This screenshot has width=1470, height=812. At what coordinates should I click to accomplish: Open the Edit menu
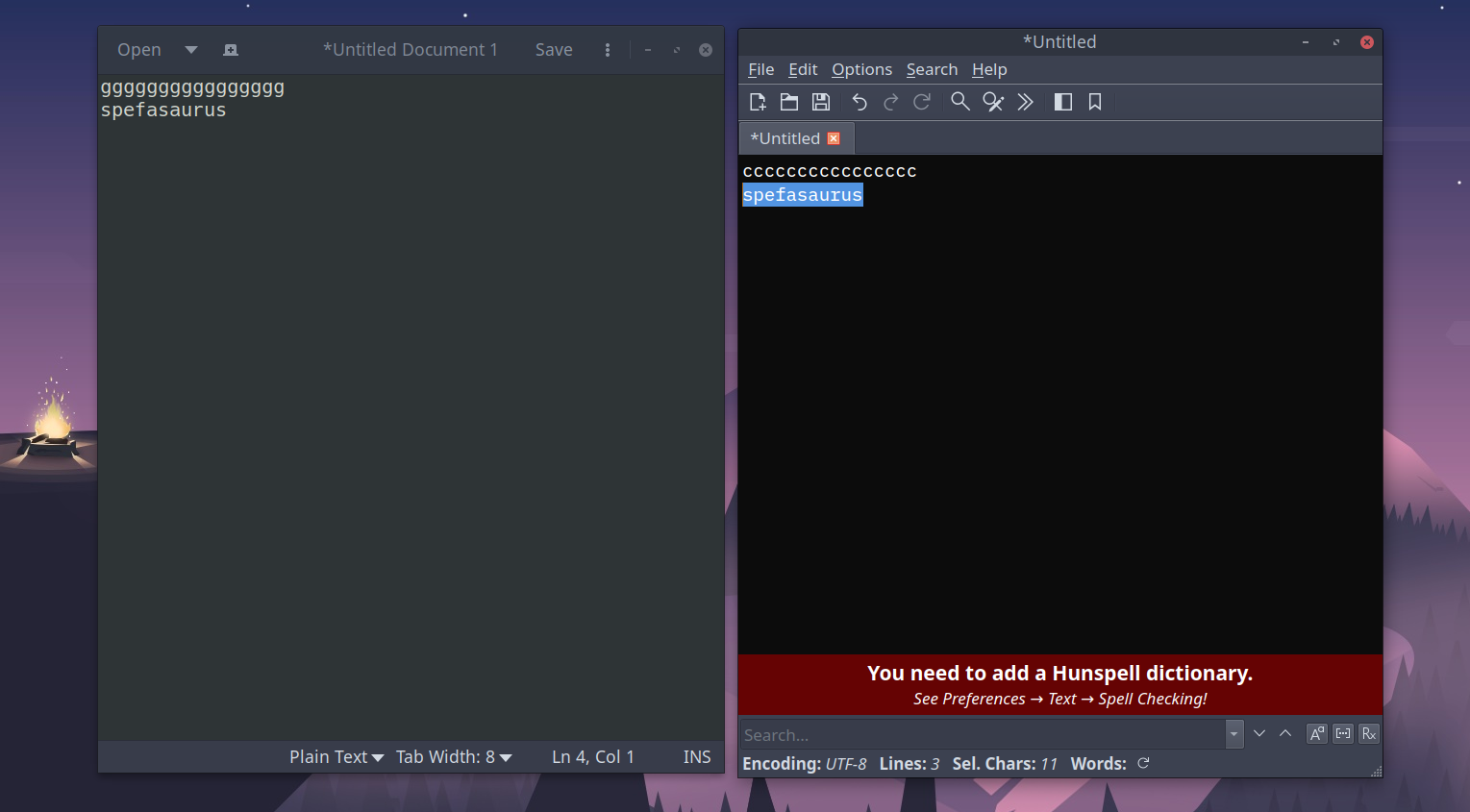pyautogui.click(x=802, y=69)
